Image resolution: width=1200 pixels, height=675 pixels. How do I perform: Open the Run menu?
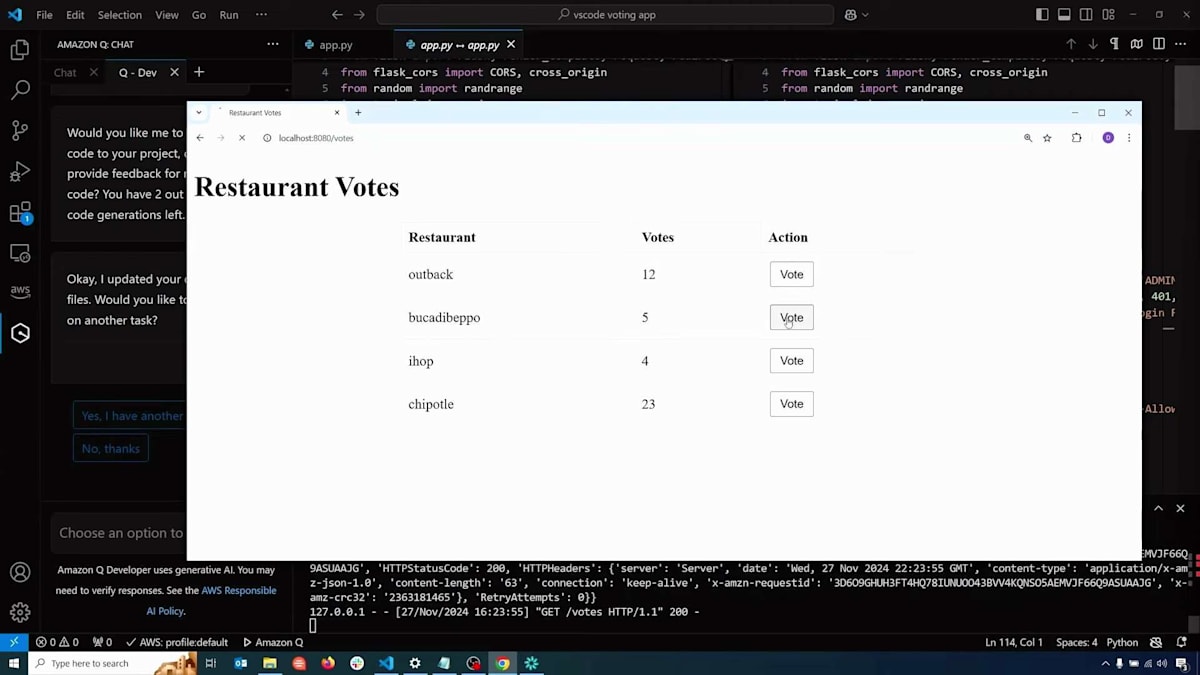pos(229,15)
